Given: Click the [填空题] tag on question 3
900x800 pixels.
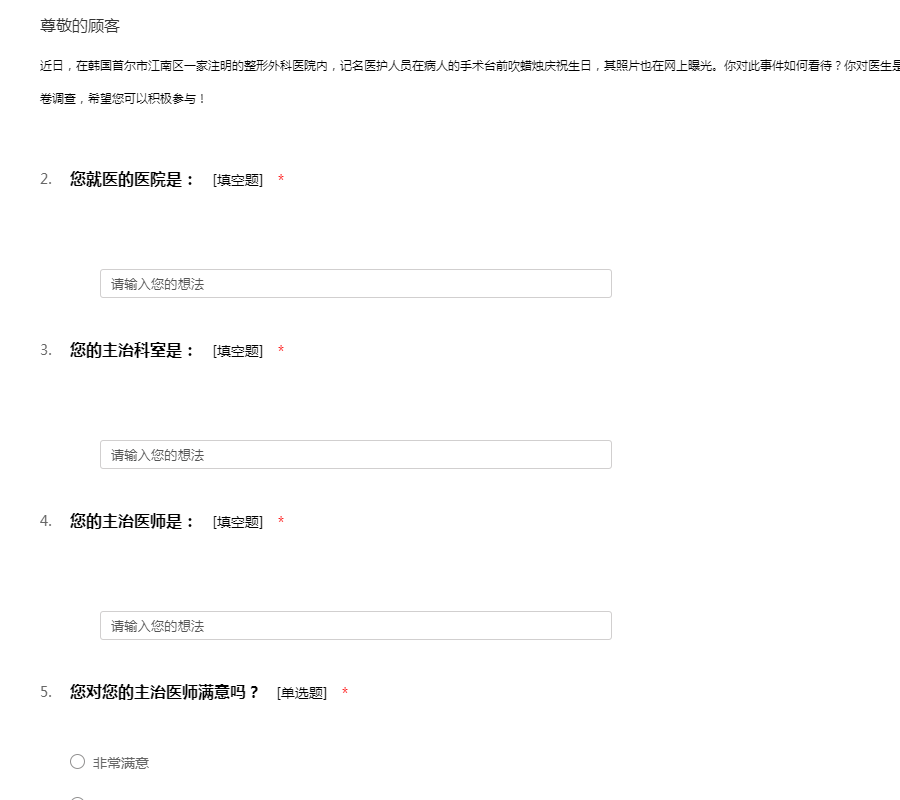Looking at the screenshot, I should (x=237, y=351).
